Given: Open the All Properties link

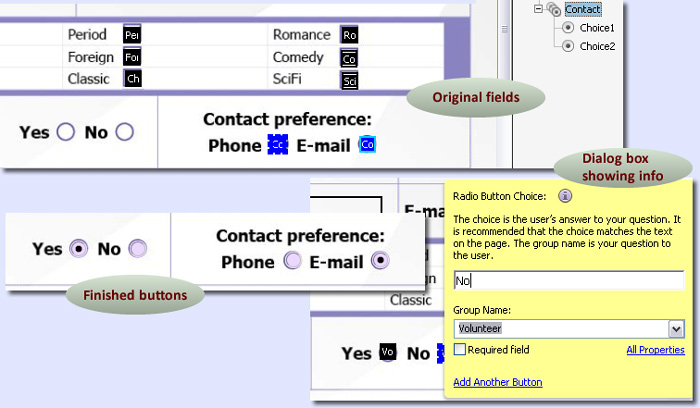Looking at the screenshot, I should click(655, 350).
